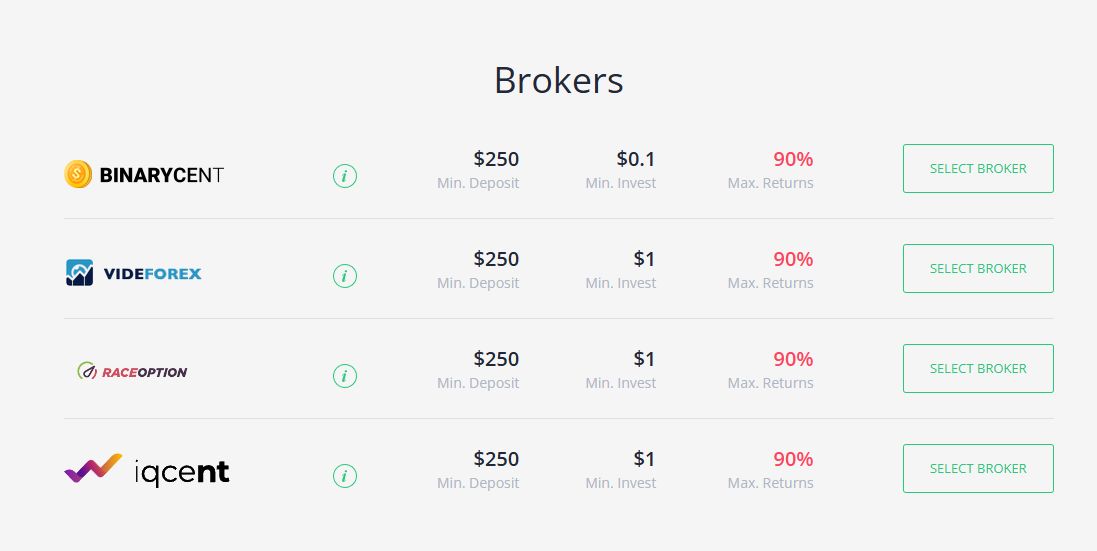1097x551 pixels.
Task: Click BinaryCent's $0.1 minimum invest value
Action: (x=636, y=159)
